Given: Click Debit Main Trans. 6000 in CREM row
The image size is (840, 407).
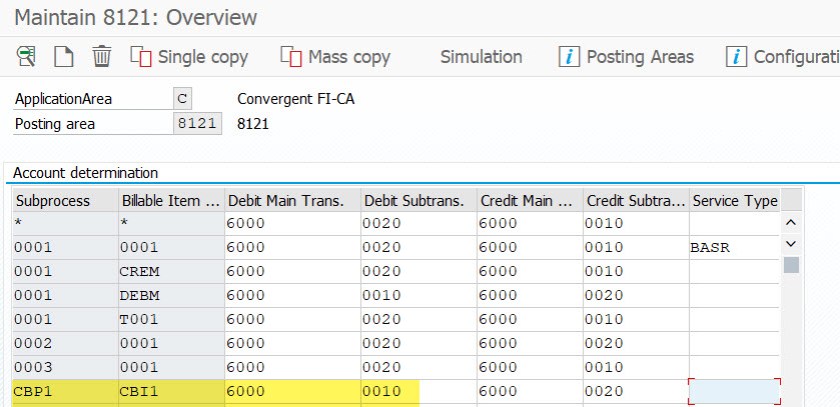Looking at the screenshot, I should [292, 272].
